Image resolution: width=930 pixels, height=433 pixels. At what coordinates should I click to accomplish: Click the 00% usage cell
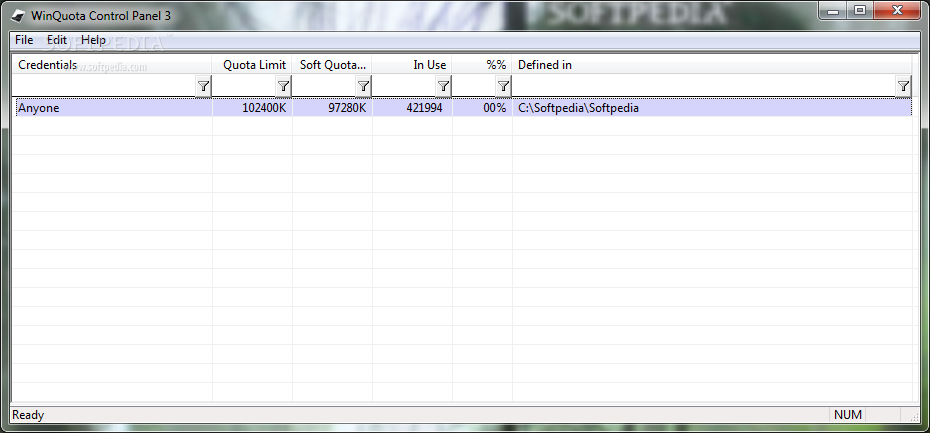click(482, 108)
